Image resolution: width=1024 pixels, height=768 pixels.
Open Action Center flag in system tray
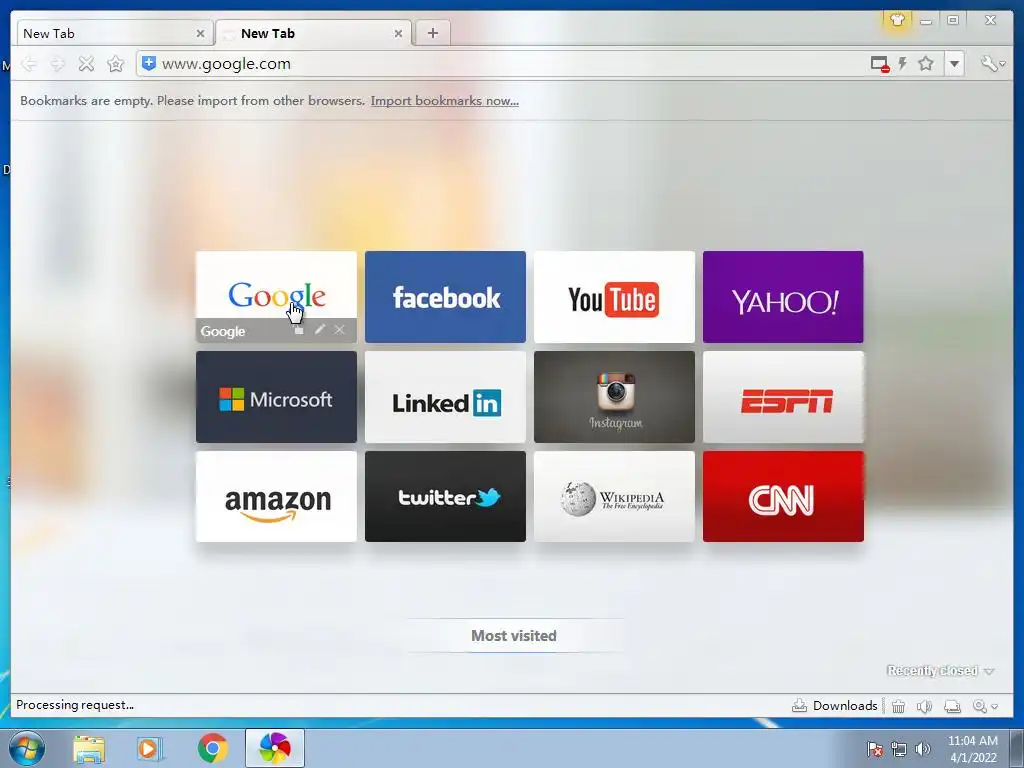(x=874, y=749)
